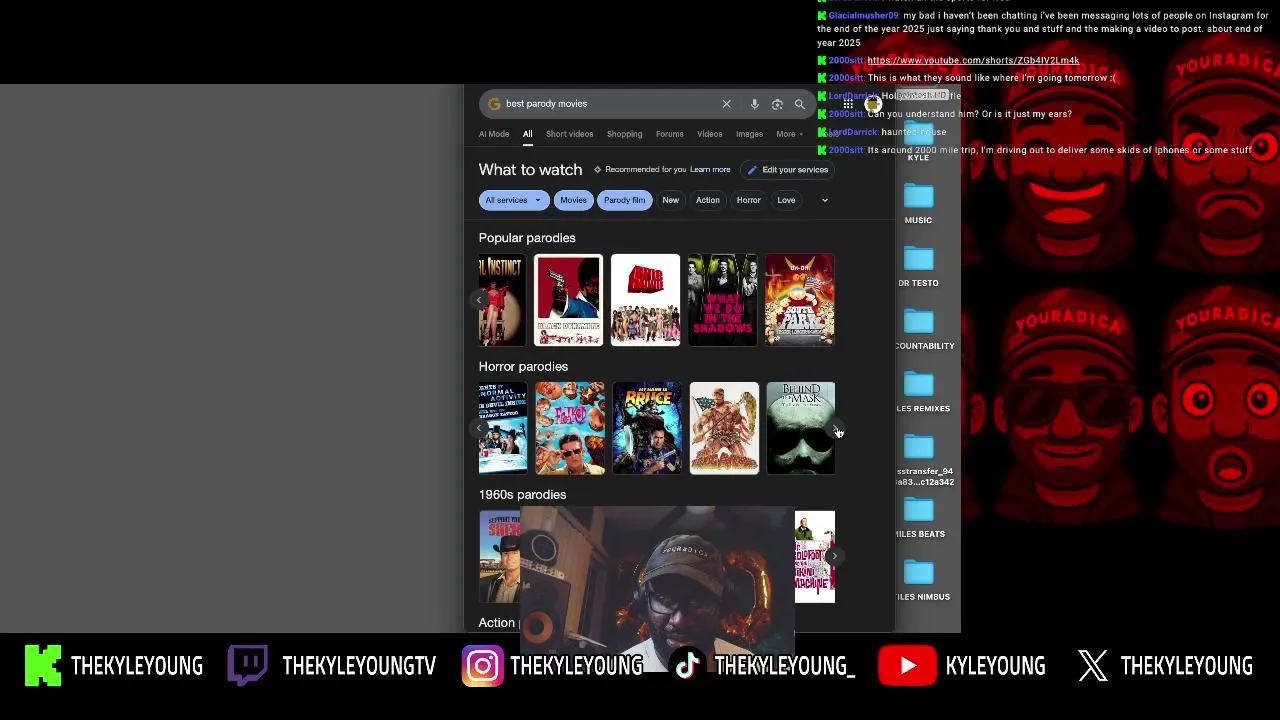Open South Park movie poster
This screenshot has width=1280, height=720.
point(799,300)
